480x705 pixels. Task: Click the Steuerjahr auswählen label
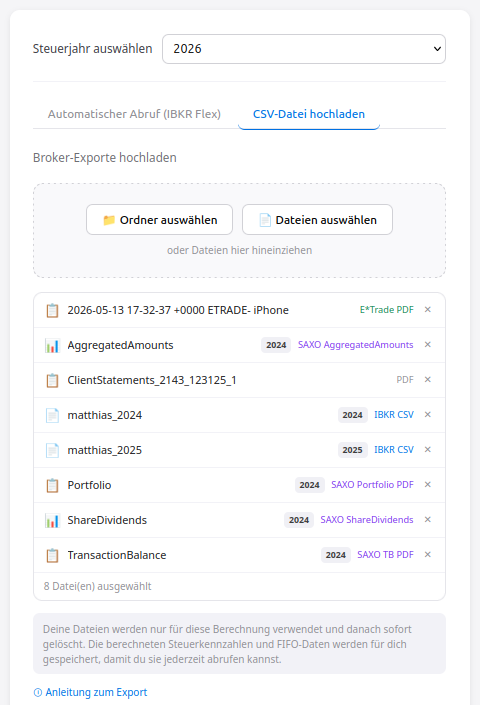[93, 49]
